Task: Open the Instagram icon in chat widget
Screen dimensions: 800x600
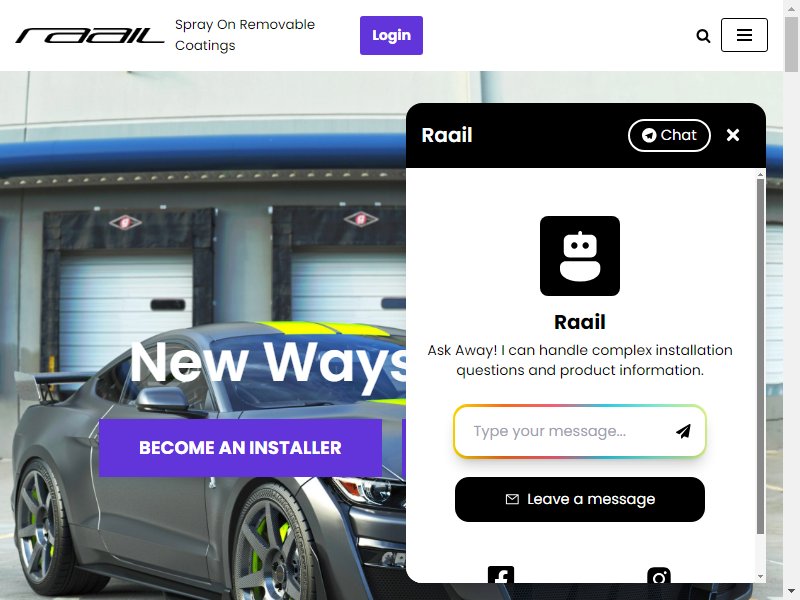Action: [659, 575]
